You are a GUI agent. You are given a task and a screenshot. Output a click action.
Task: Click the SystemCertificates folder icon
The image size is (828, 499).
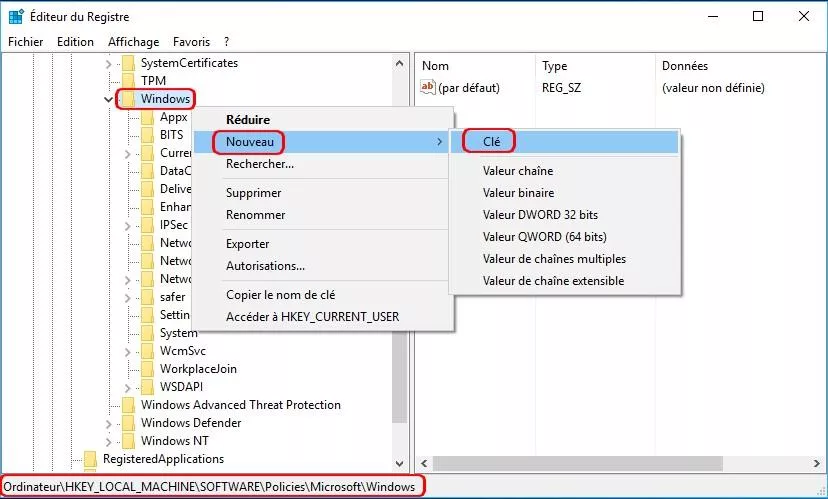pyautogui.click(x=128, y=63)
